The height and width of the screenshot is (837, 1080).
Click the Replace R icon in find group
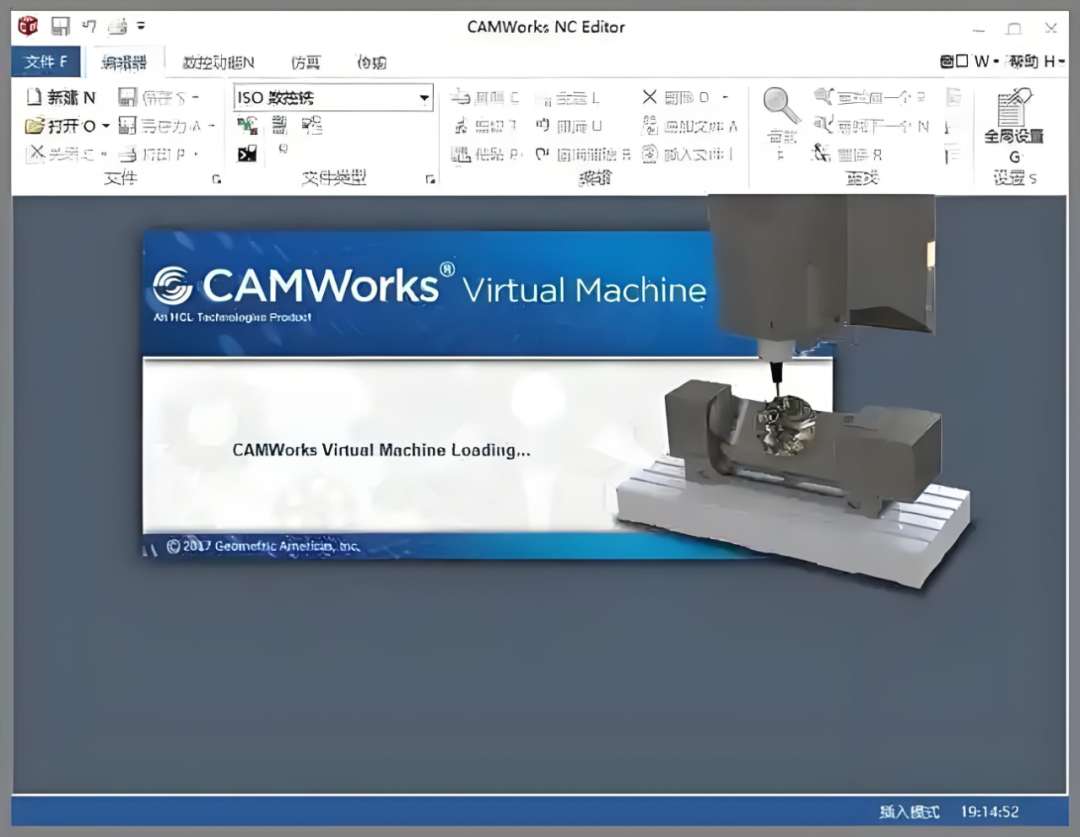[x=822, y=153]
